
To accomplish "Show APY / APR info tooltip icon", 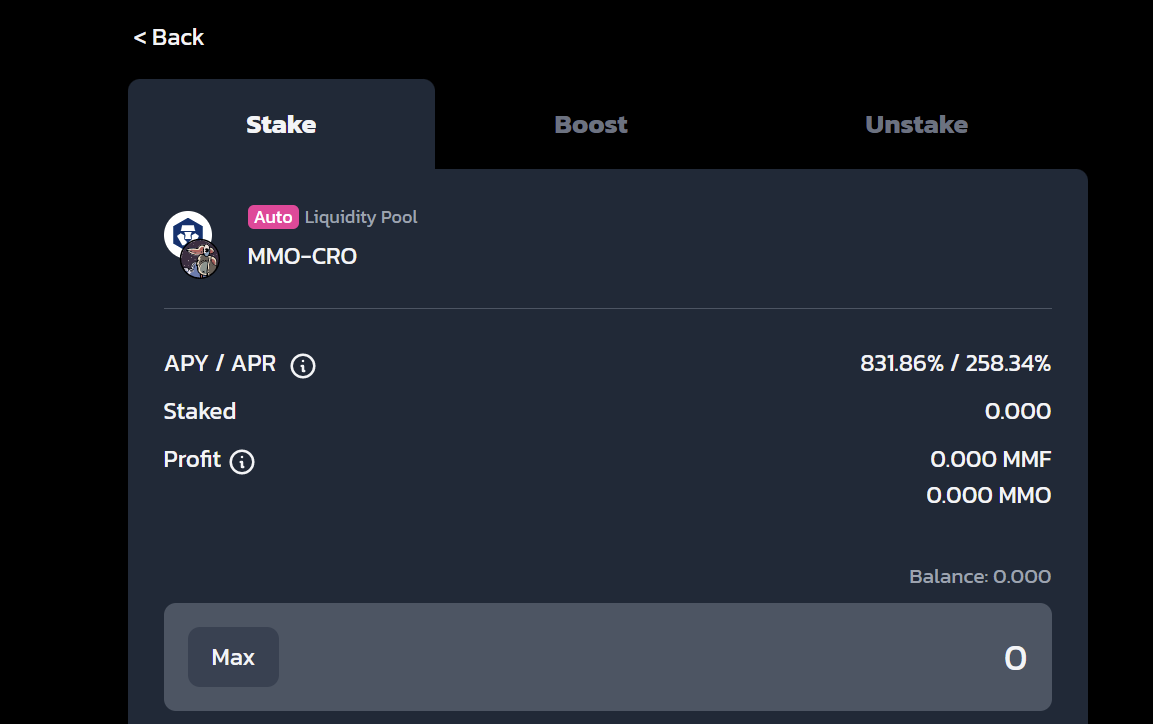I will 303,366.
